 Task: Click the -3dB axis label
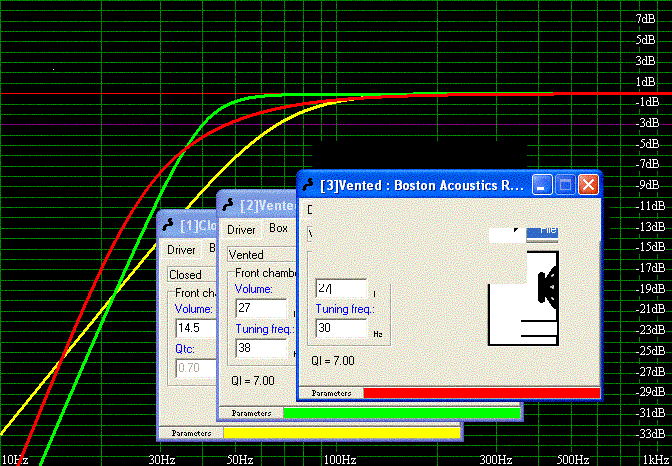[x=646, y=123]
